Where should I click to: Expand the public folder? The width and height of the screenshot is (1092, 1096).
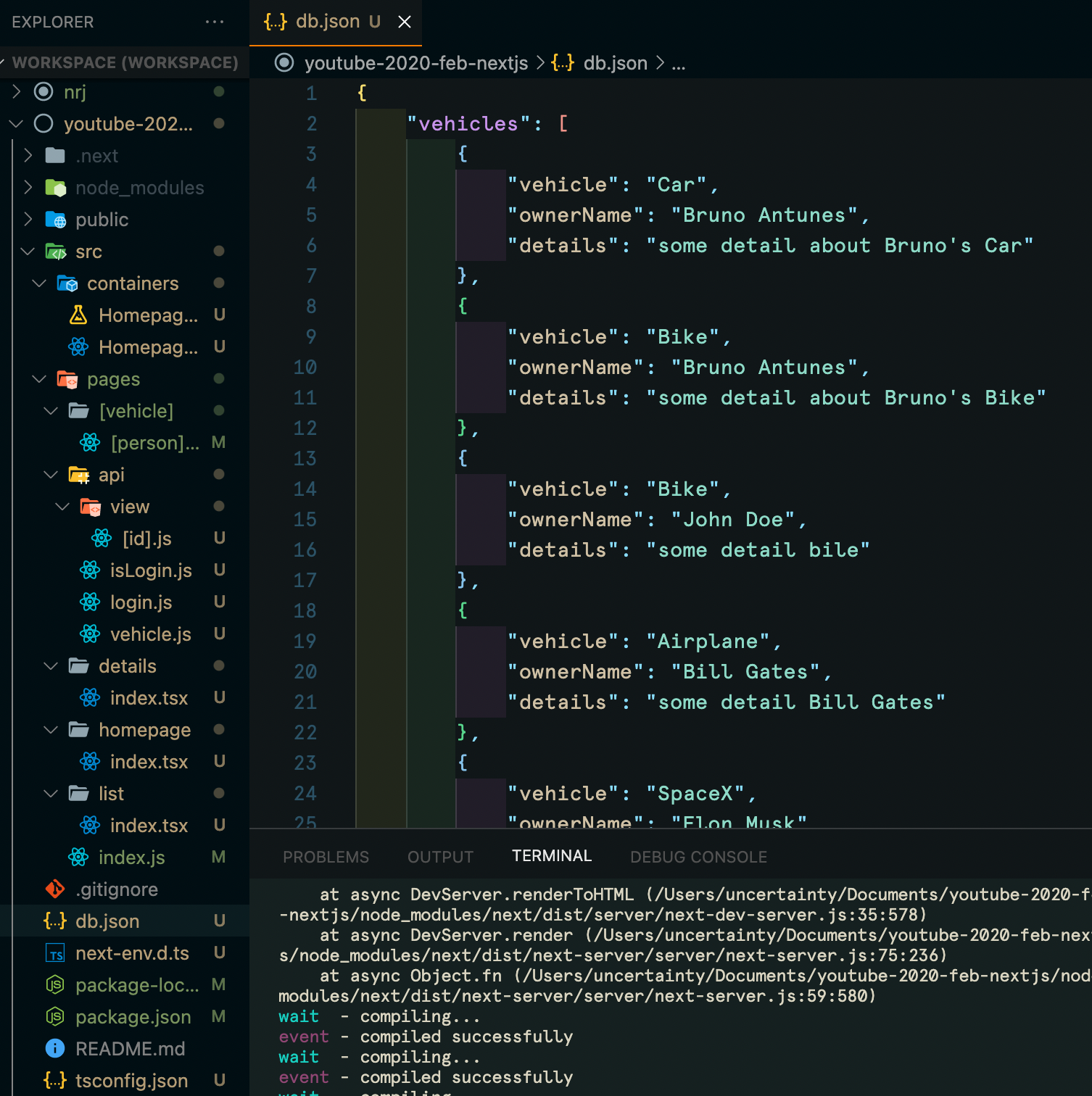point(28,219)
